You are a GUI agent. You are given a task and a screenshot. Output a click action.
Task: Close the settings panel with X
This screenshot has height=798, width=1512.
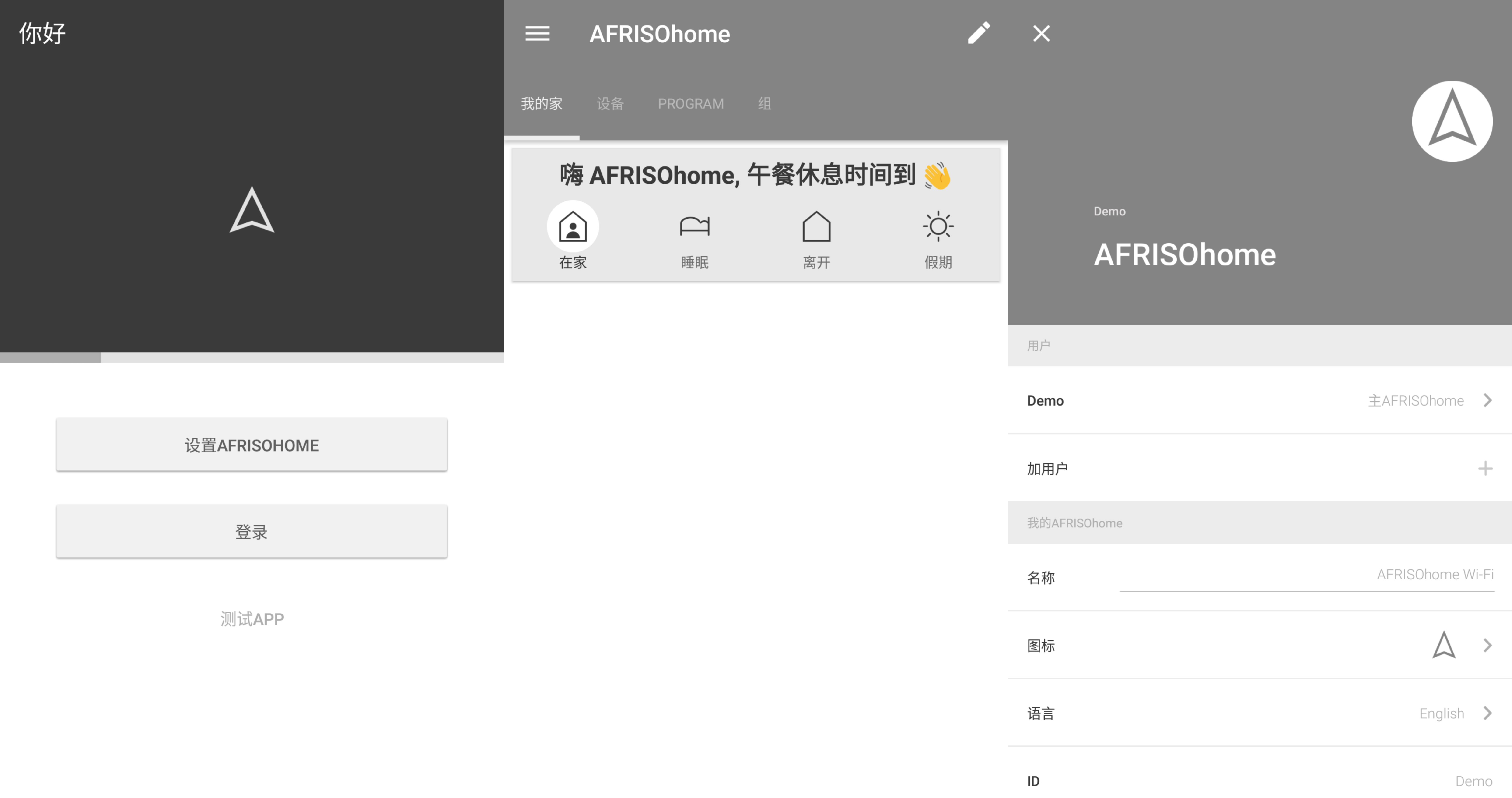(1041, 33)
